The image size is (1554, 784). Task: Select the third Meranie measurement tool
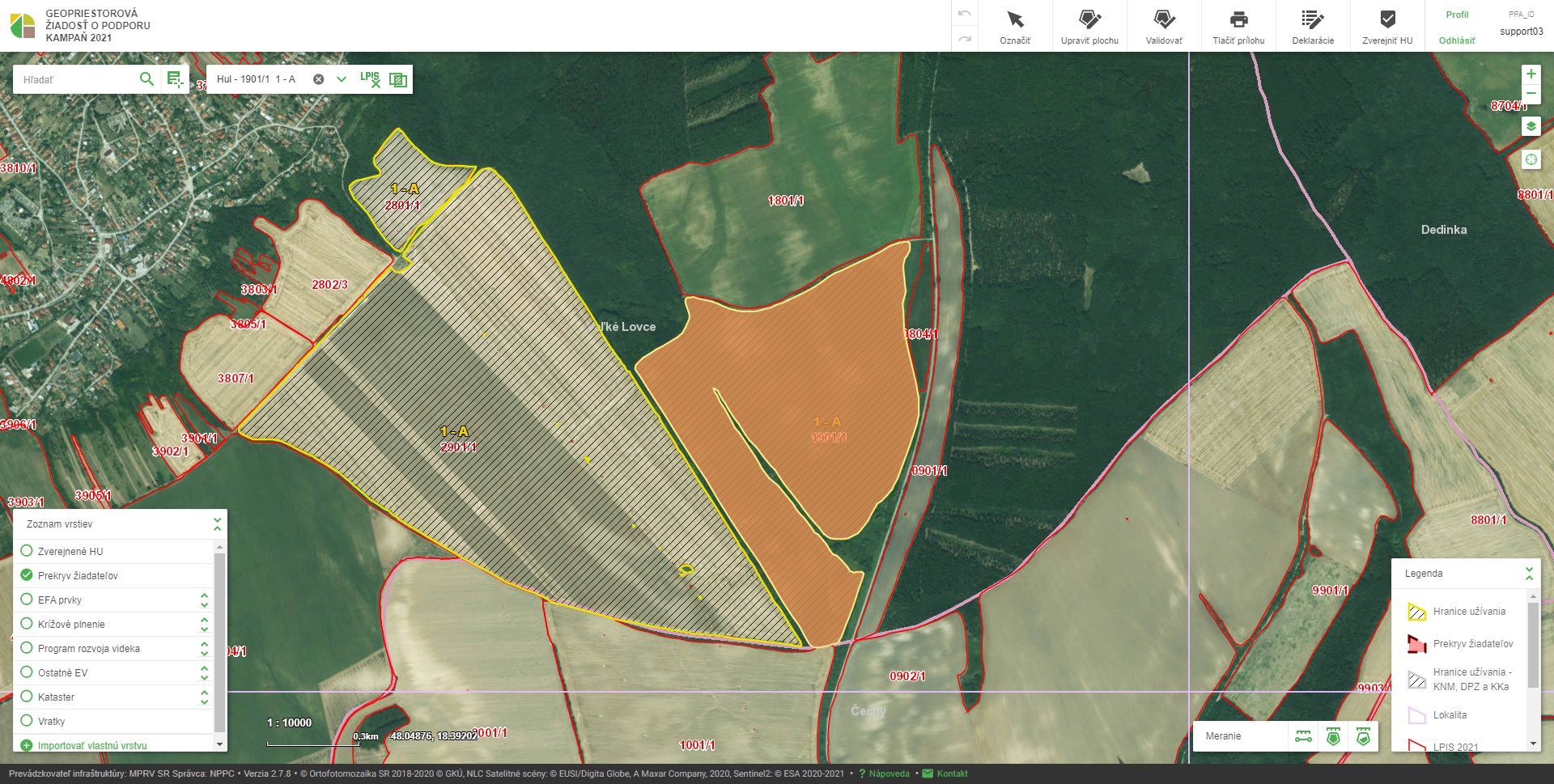(1363, 736)
